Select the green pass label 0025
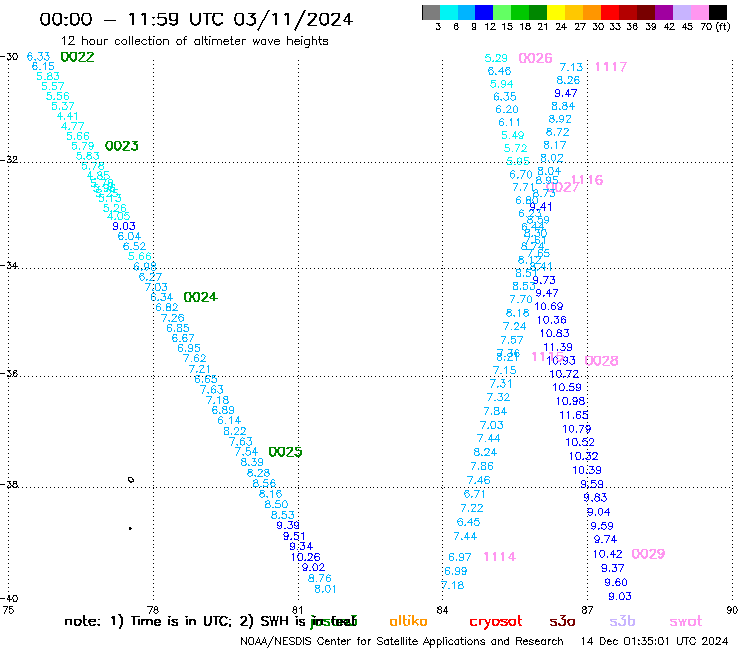The width and height of the screenshot is (740, 650). (285, 452)
